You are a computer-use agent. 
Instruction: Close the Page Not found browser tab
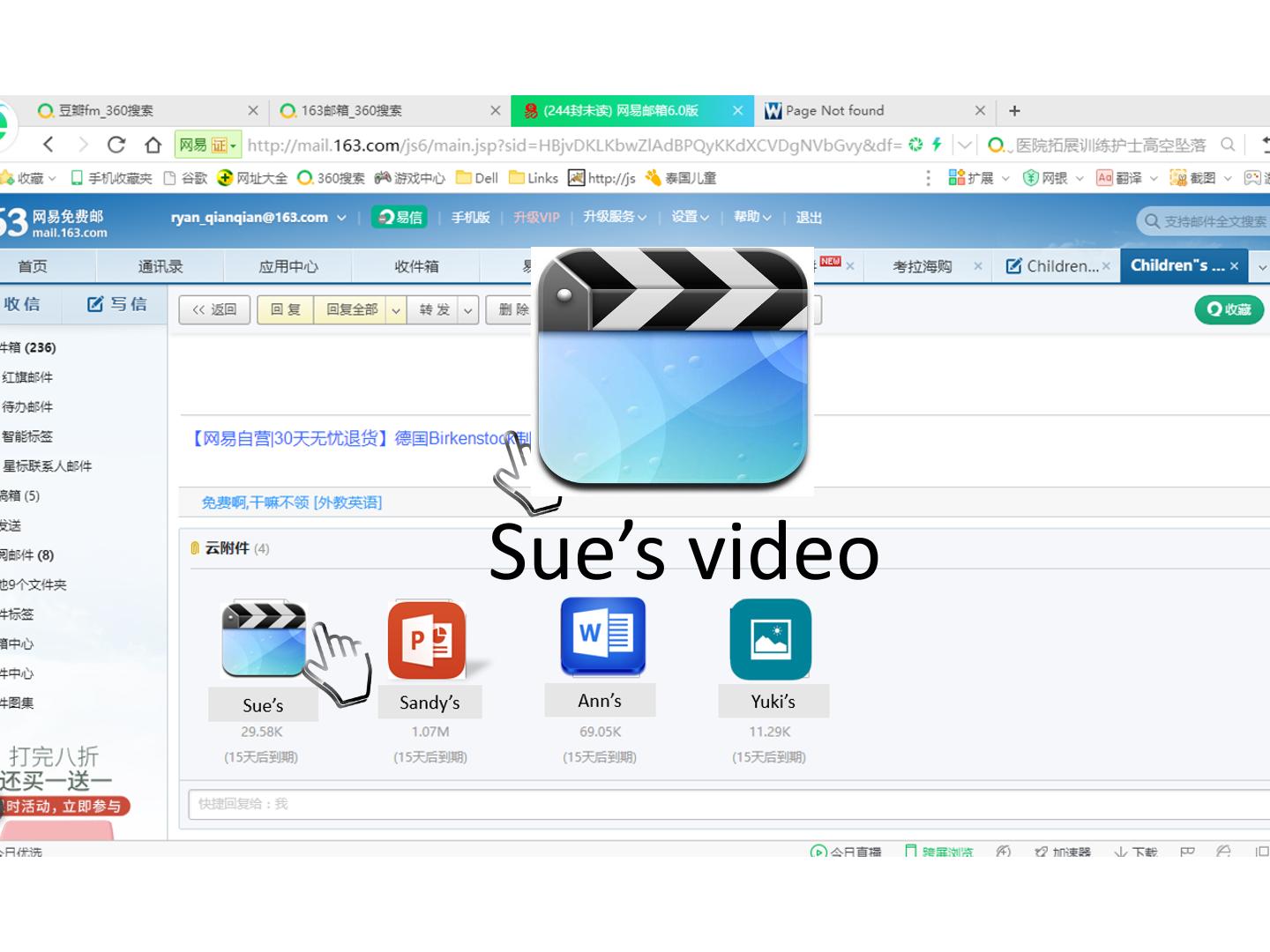pyautogui.click(x=980, y=110)
